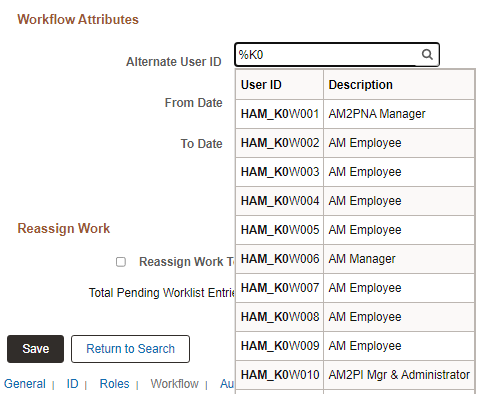This screenshot has height=394, width=481.
Task: Click the Description column header
Action: [399, 85]
